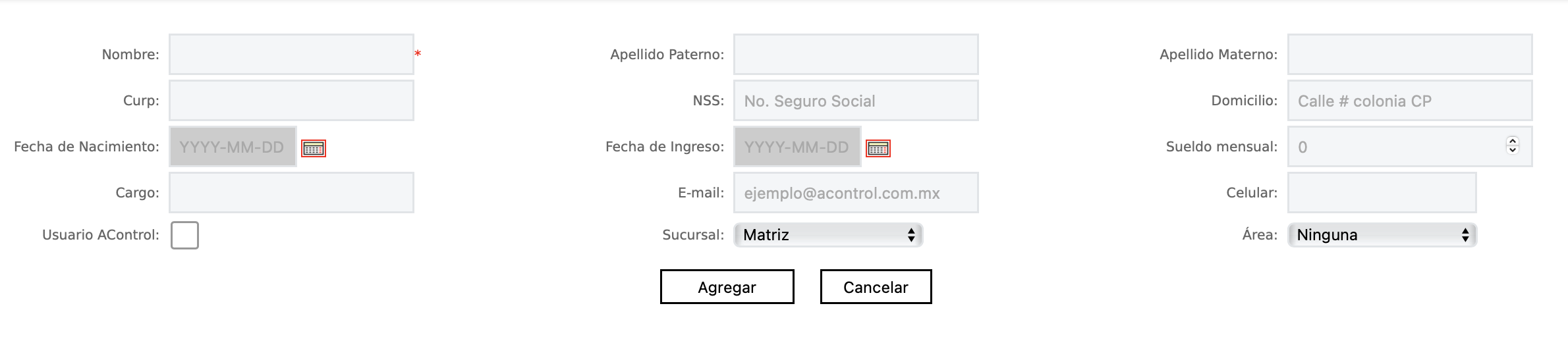Click into the Apellido Paterno field

pos(855,55)
